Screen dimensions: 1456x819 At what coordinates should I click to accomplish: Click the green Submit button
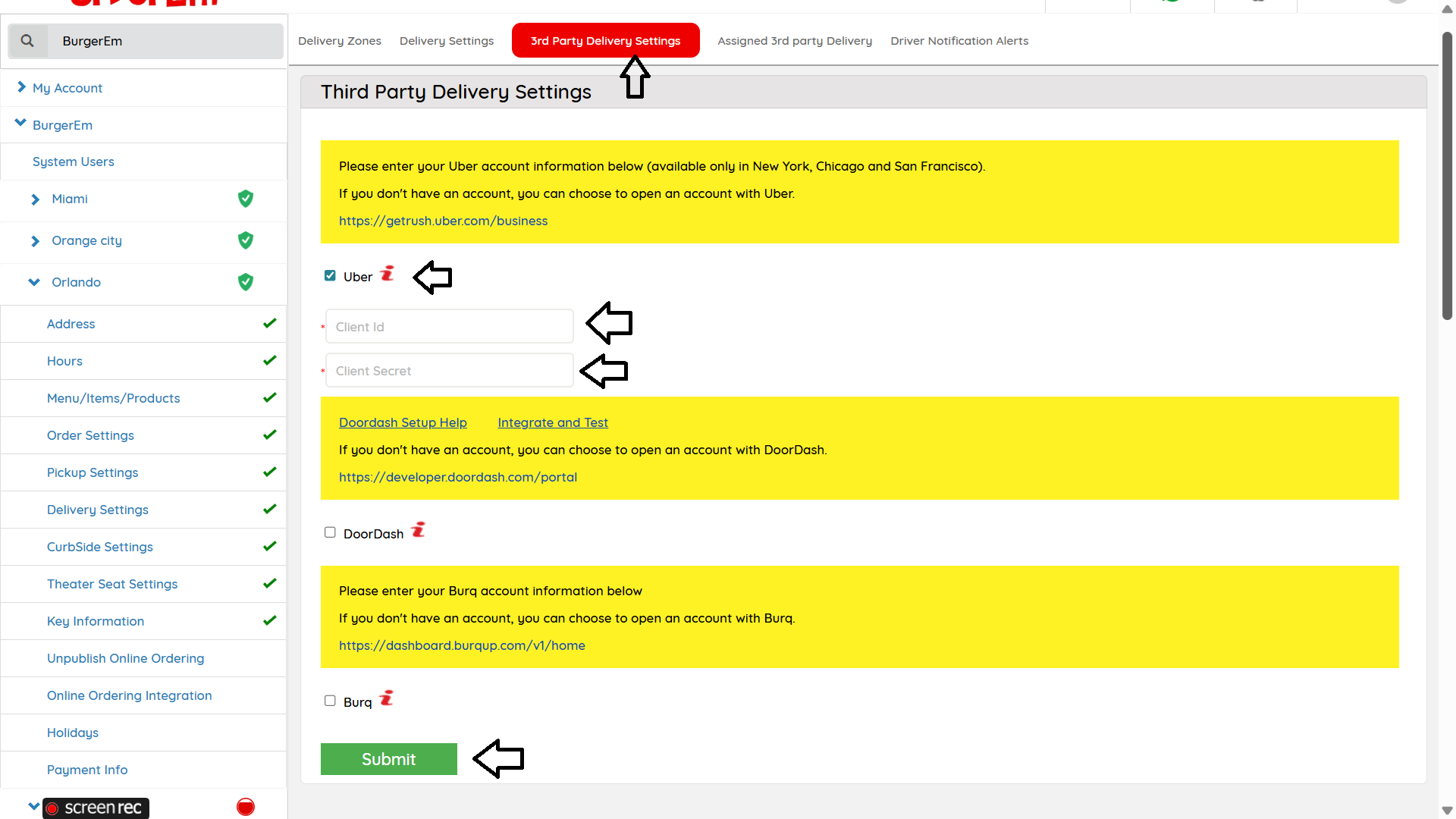tap(389, 759)
